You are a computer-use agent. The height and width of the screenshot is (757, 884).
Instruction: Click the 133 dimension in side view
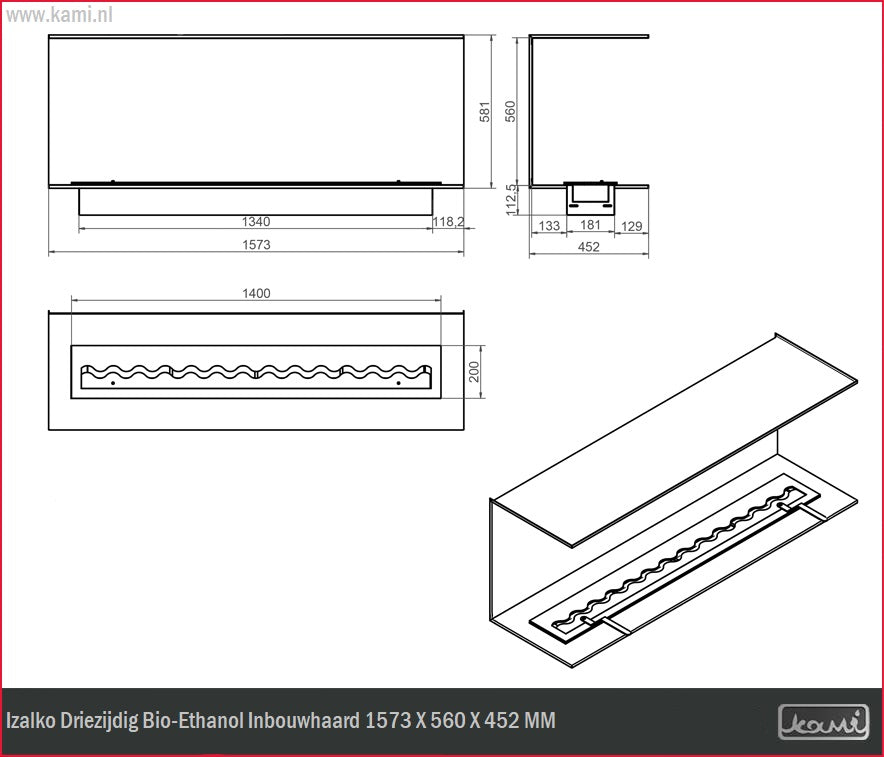click(548, 227)
